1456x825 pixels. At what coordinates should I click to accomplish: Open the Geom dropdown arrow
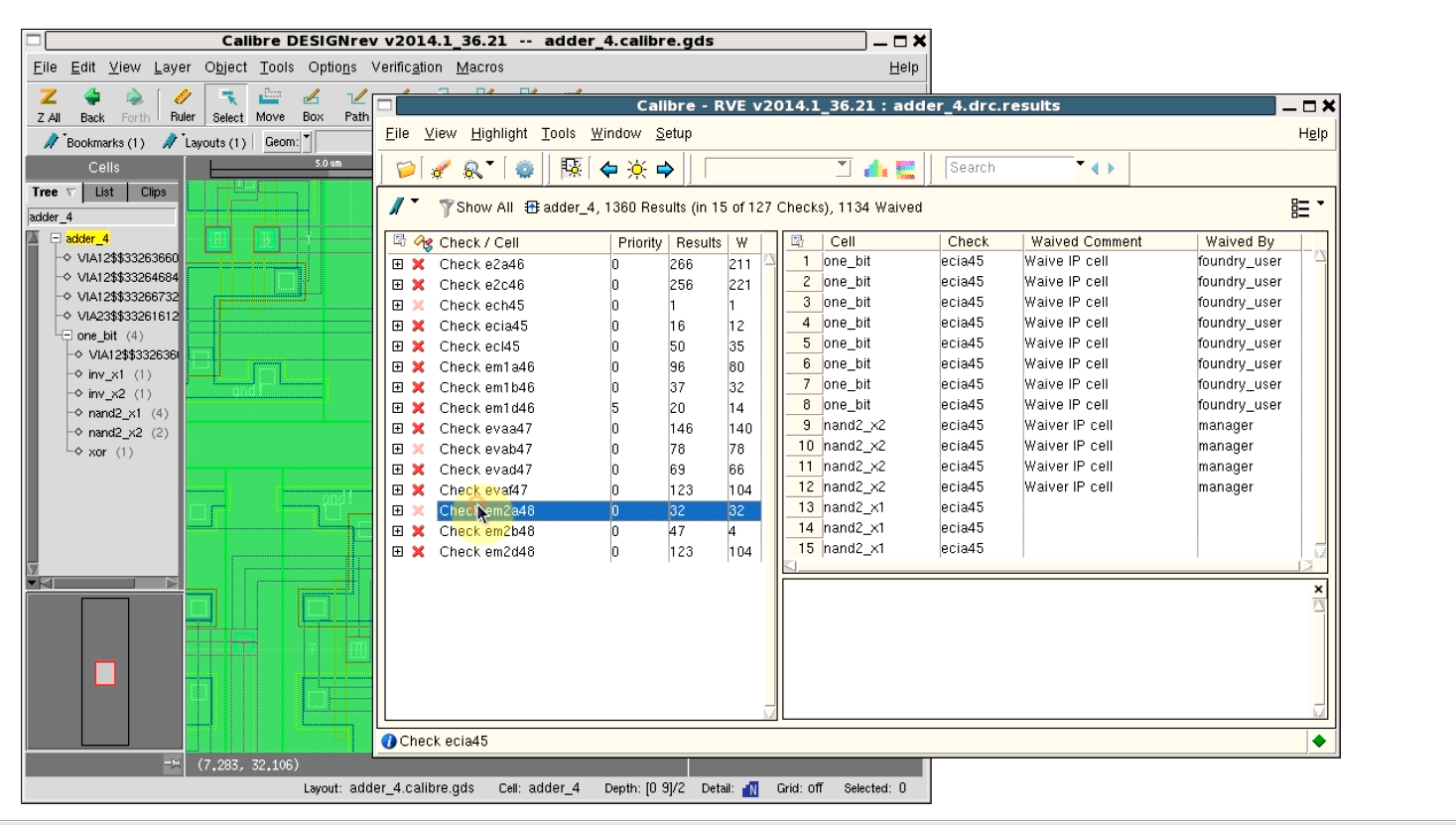point(307,141)
